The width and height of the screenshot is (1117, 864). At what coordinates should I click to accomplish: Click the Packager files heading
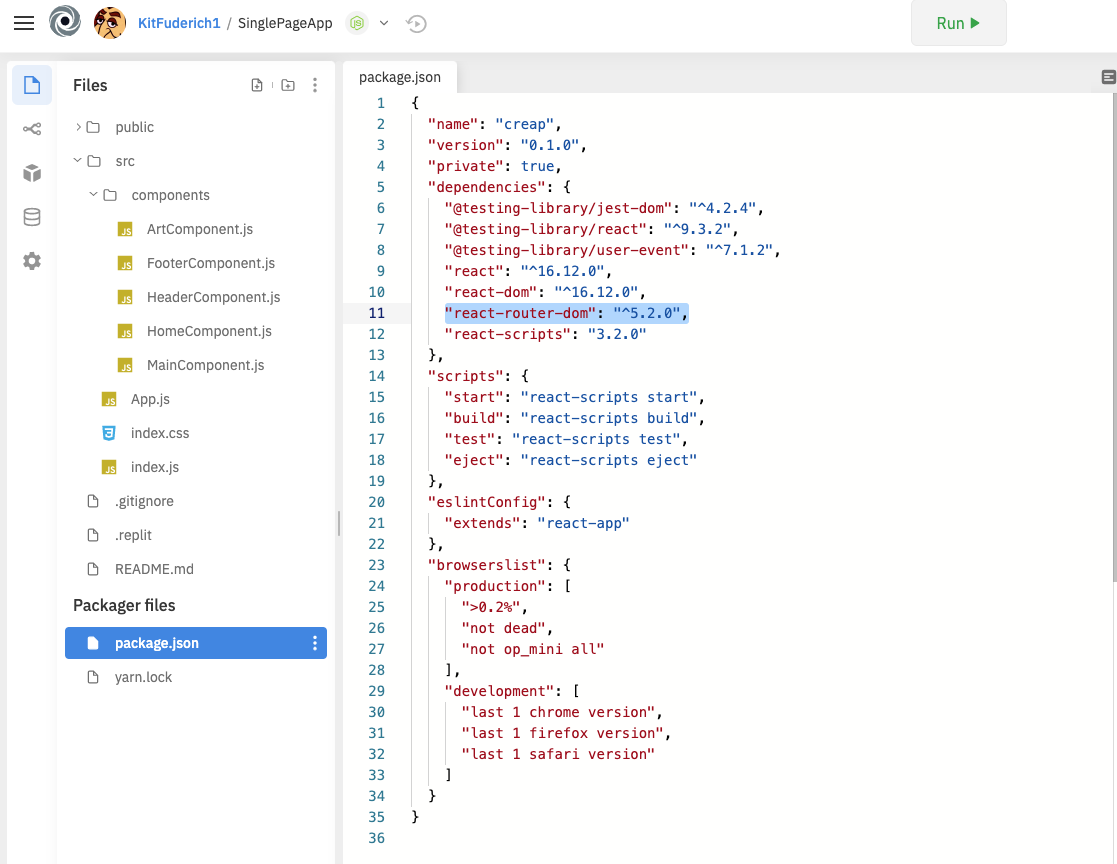point(124,605)
